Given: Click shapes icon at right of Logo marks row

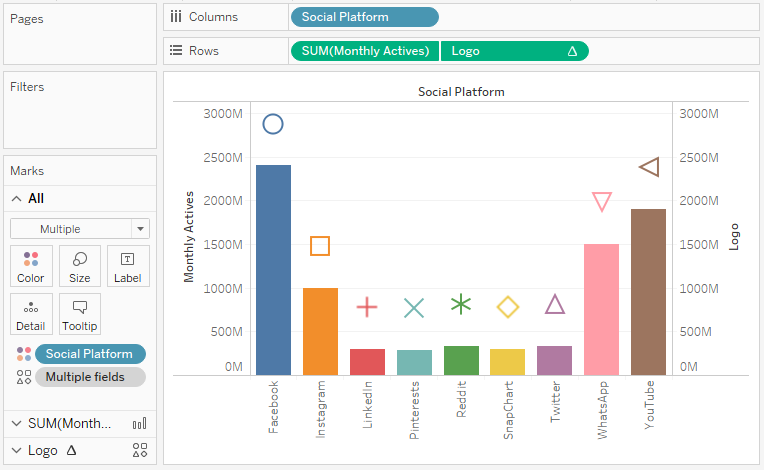Looking at the screenshot, I should pyautogui.click(x=140, y=450).
